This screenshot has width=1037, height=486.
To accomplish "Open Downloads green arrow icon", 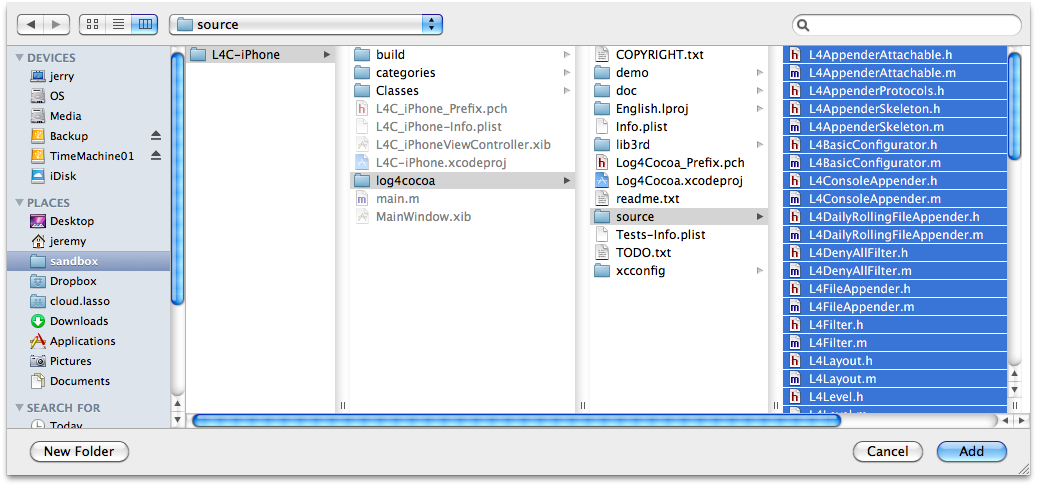I will 38,321.
